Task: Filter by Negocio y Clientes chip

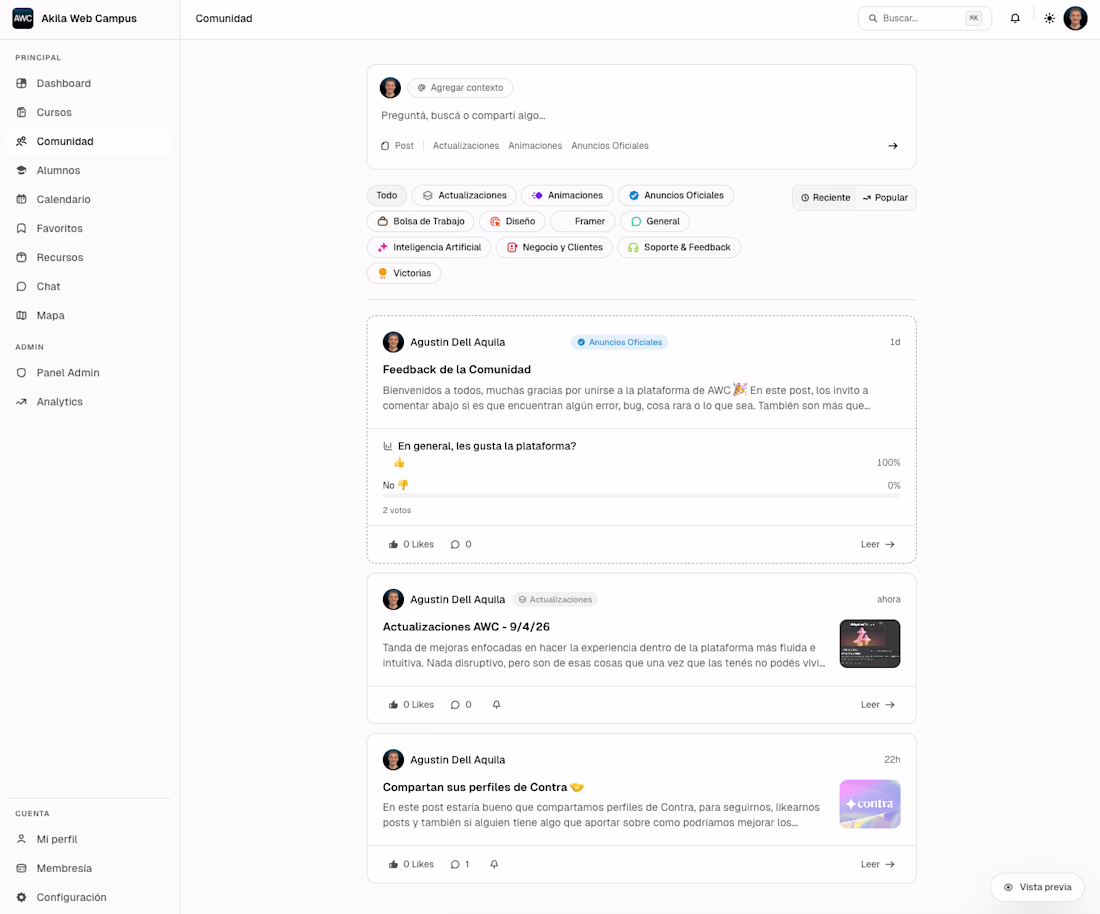Action: click(554, 247)
